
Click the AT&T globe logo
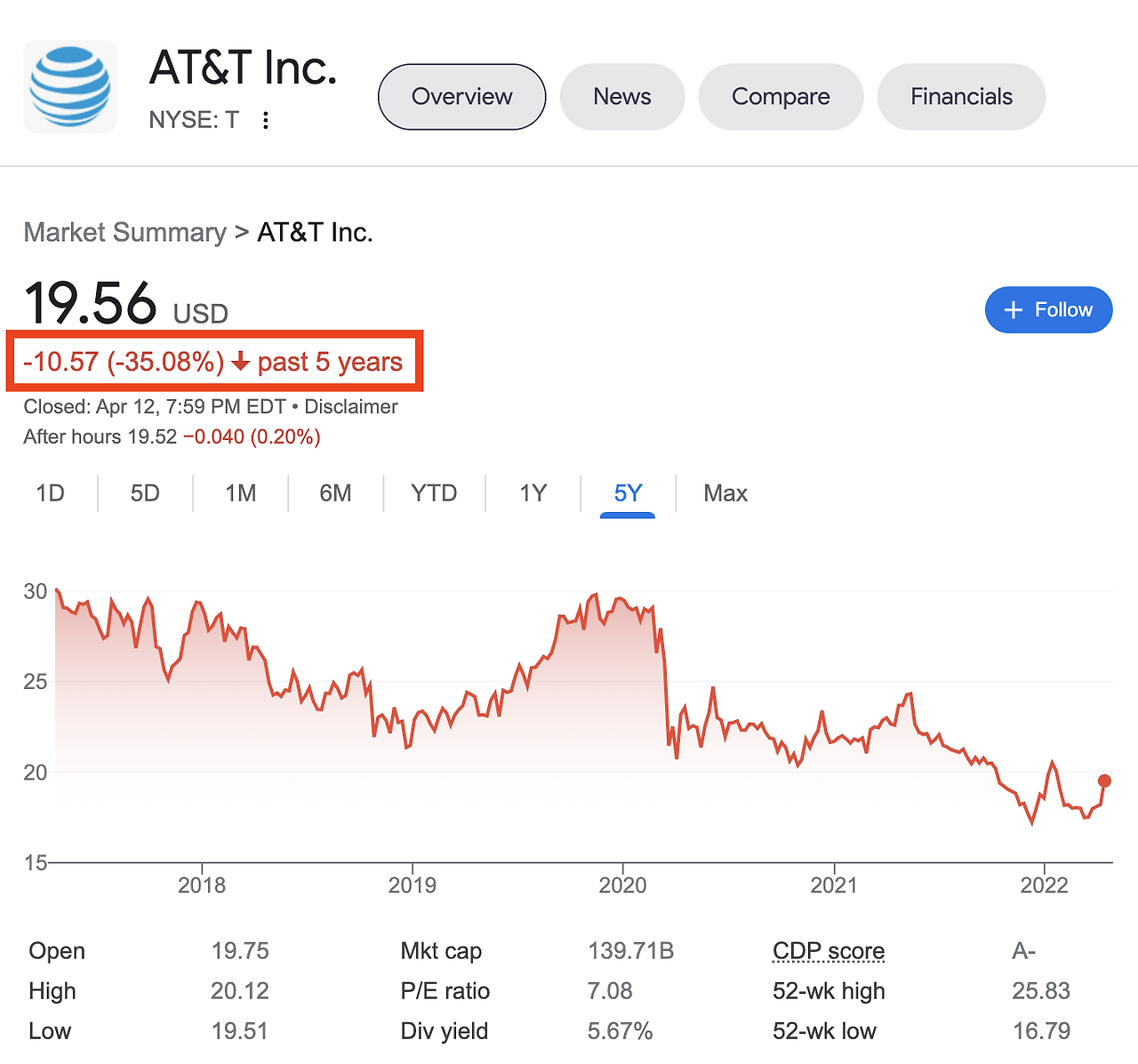point(70,87)
